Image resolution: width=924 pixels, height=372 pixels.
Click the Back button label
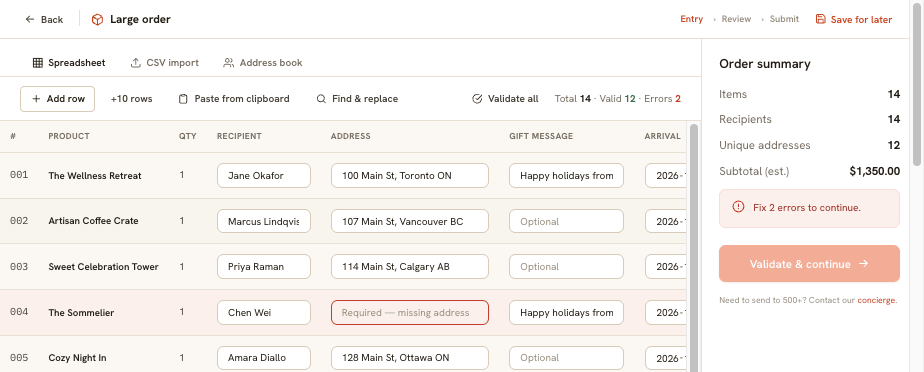[x=52, y=19]
